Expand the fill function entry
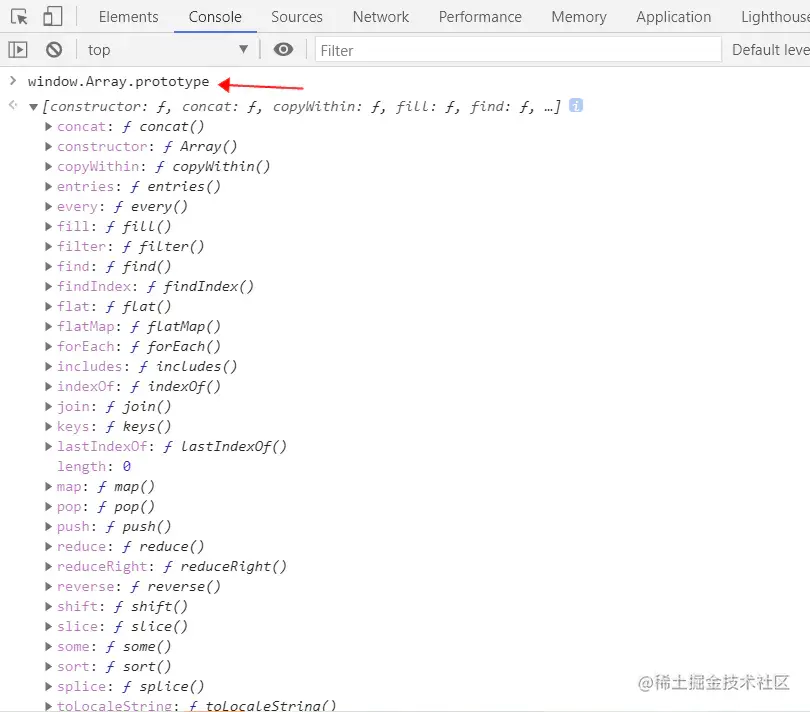 tap(48, 226)
